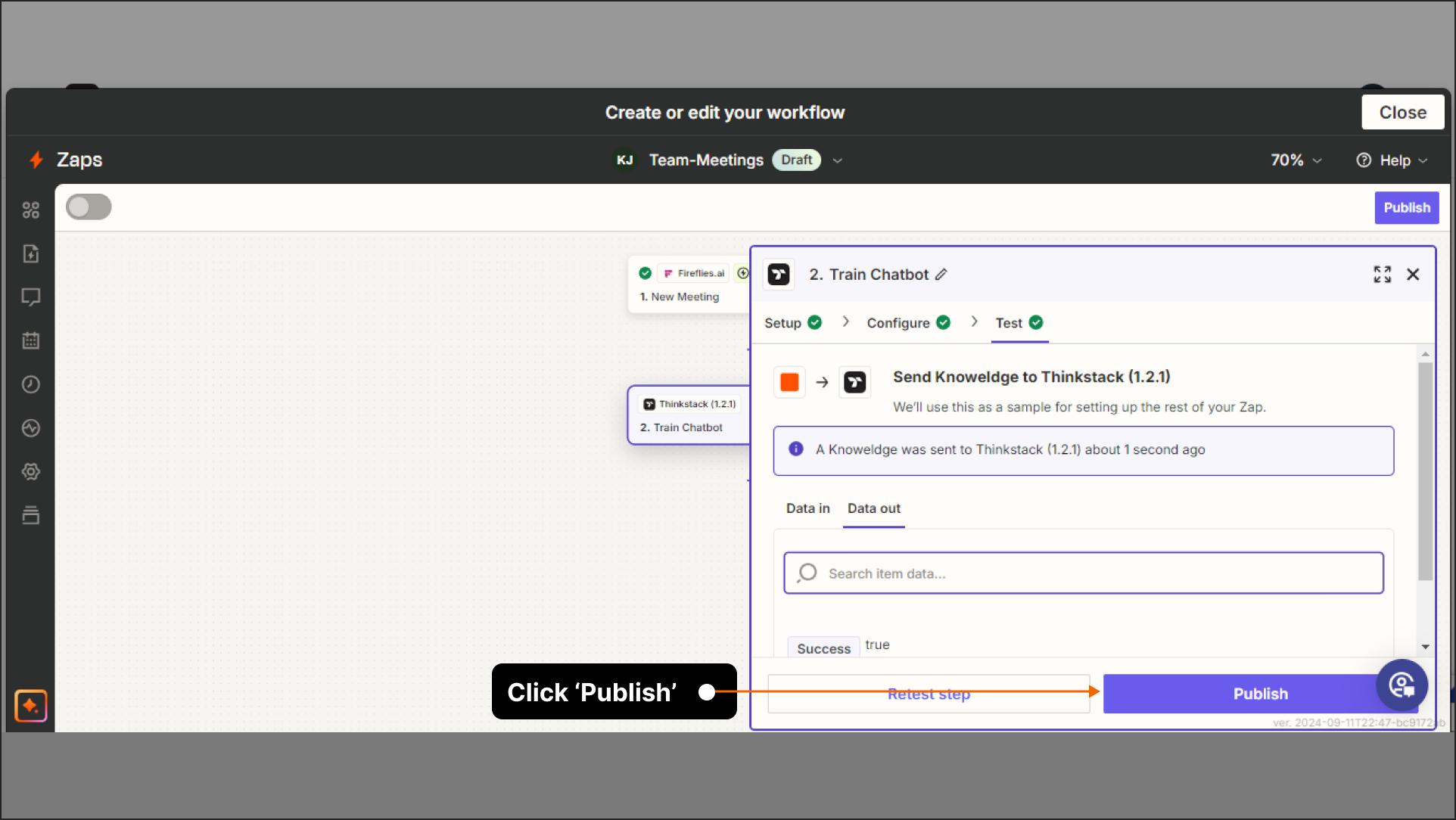
Task: Open the activity monitor icon in sidebar
Action: point(31,428)
